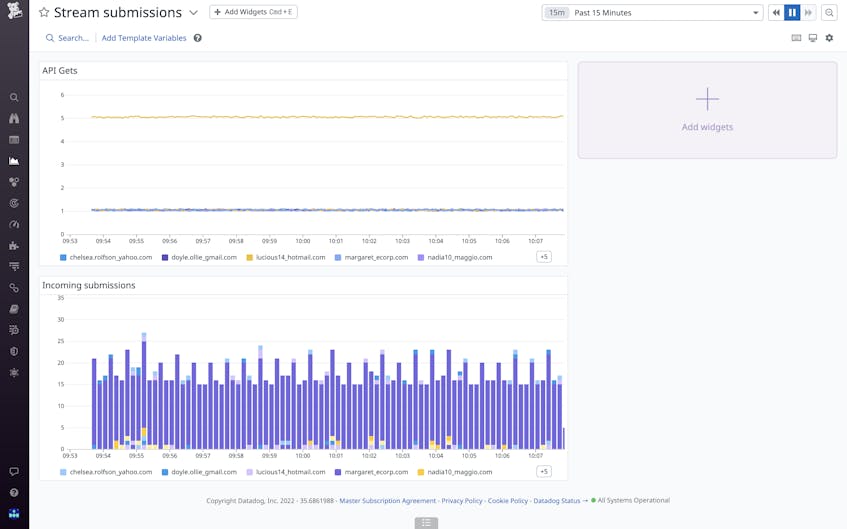Open dashboard settings gear icon
The image size is (847, 529).
click(x=829, y=38)
